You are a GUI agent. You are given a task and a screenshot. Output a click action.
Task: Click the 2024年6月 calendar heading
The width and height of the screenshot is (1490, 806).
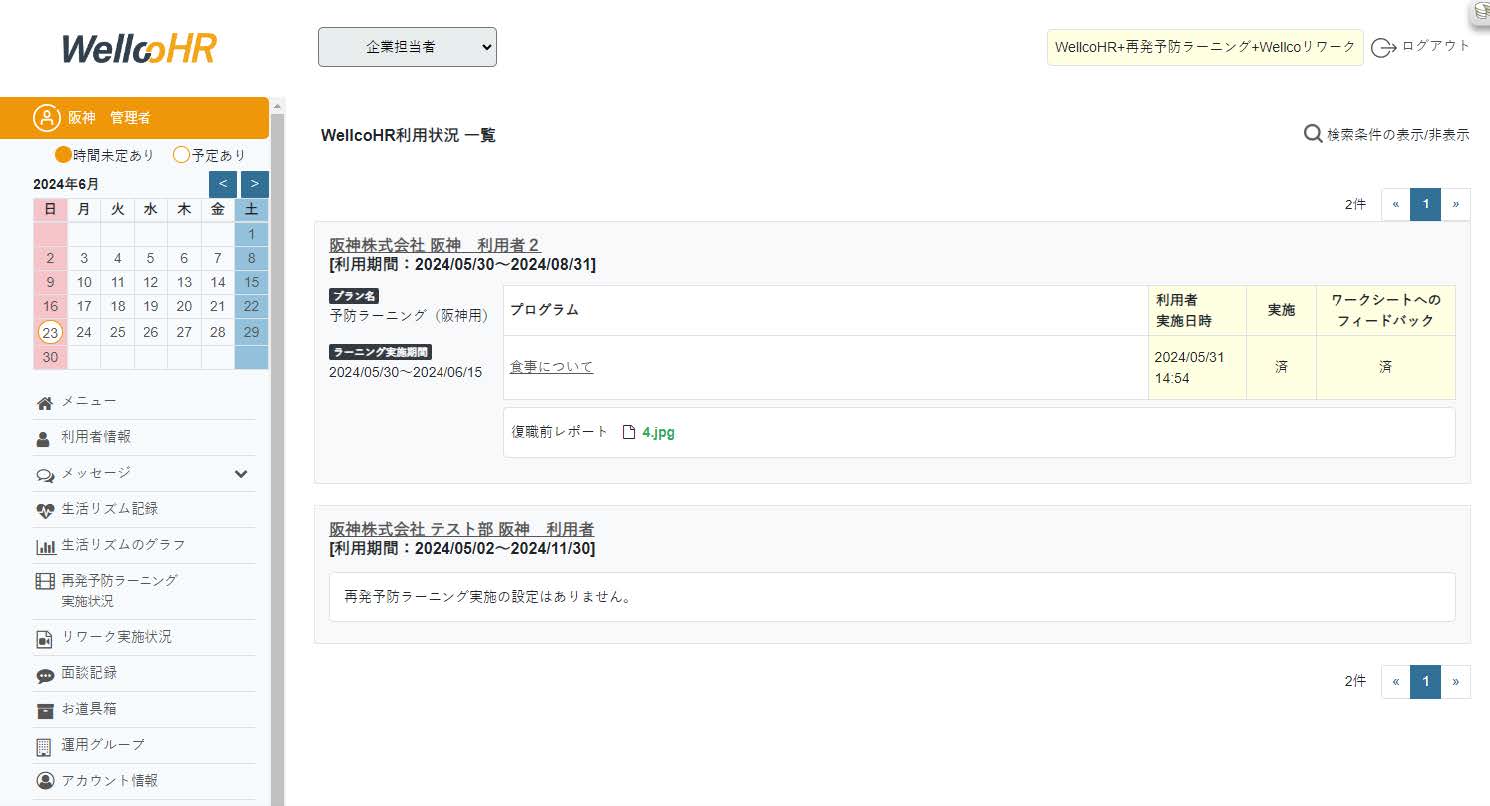click(66, 184)
